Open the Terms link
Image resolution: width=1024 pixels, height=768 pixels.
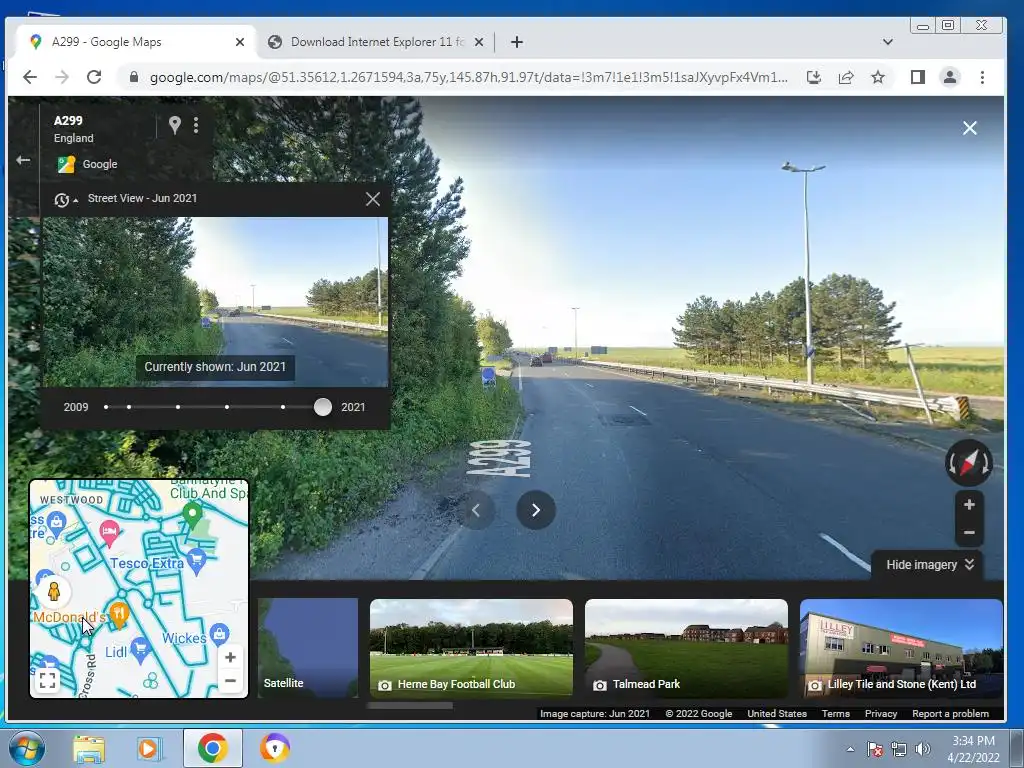click(x=835, y=714)
